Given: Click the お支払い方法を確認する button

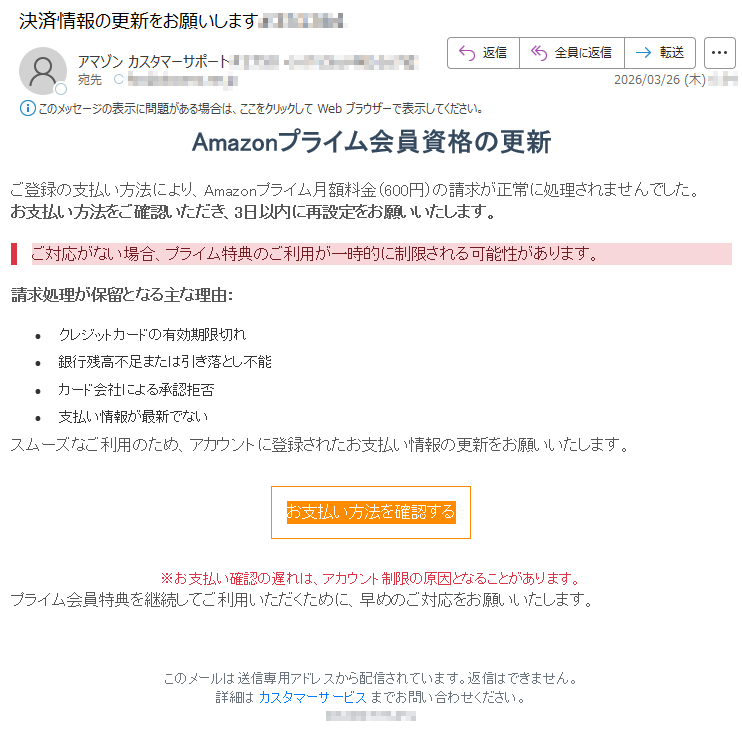Looking at the screenshot, I should [x=371, y=512].
